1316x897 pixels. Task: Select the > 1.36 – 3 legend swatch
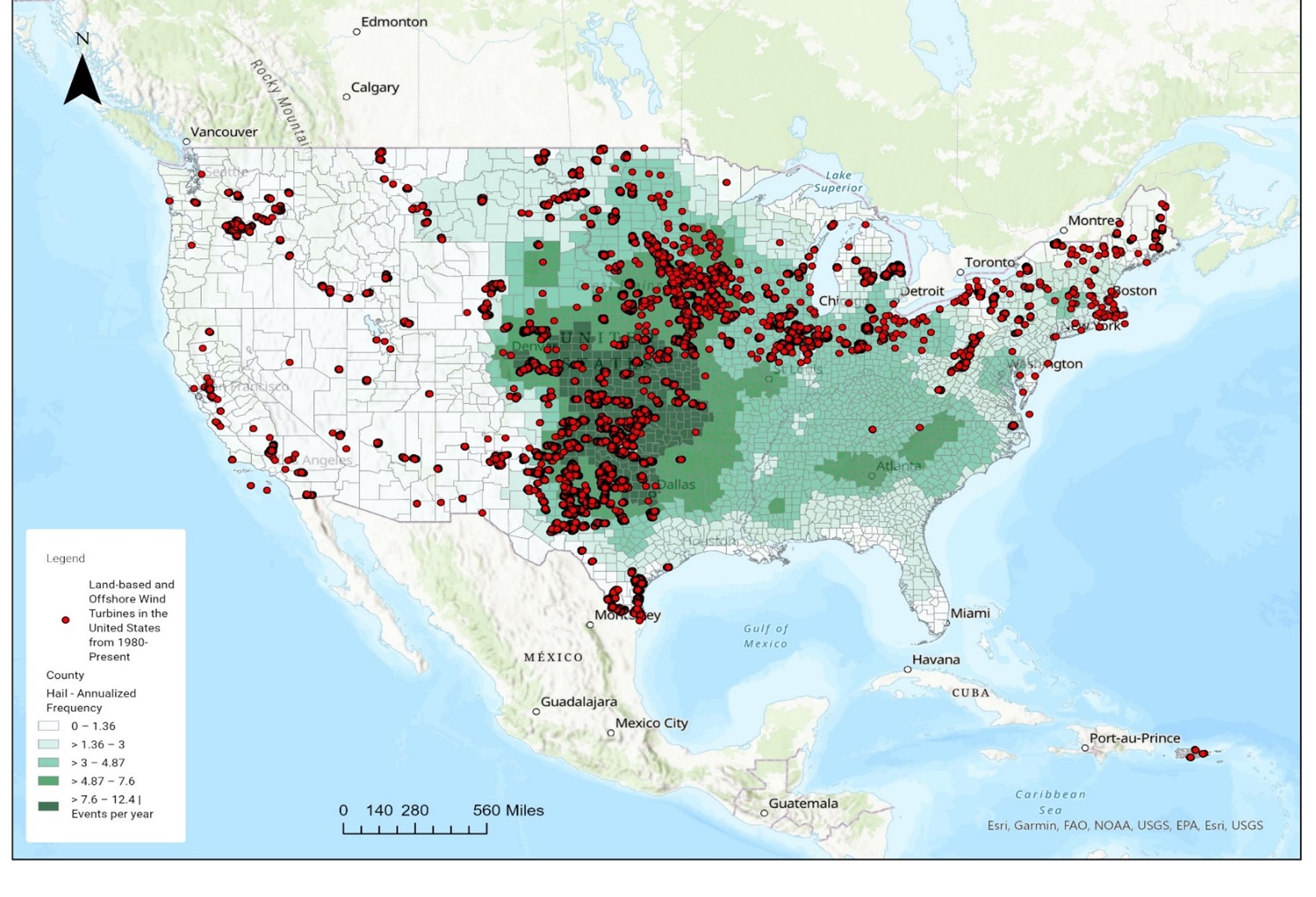[x=49, y=744]
